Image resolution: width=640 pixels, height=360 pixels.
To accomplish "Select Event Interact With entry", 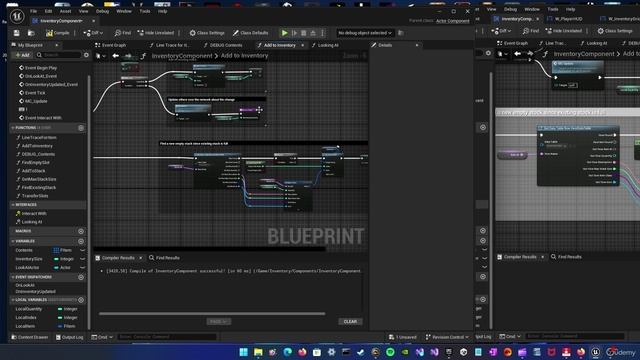I will 43,118.
